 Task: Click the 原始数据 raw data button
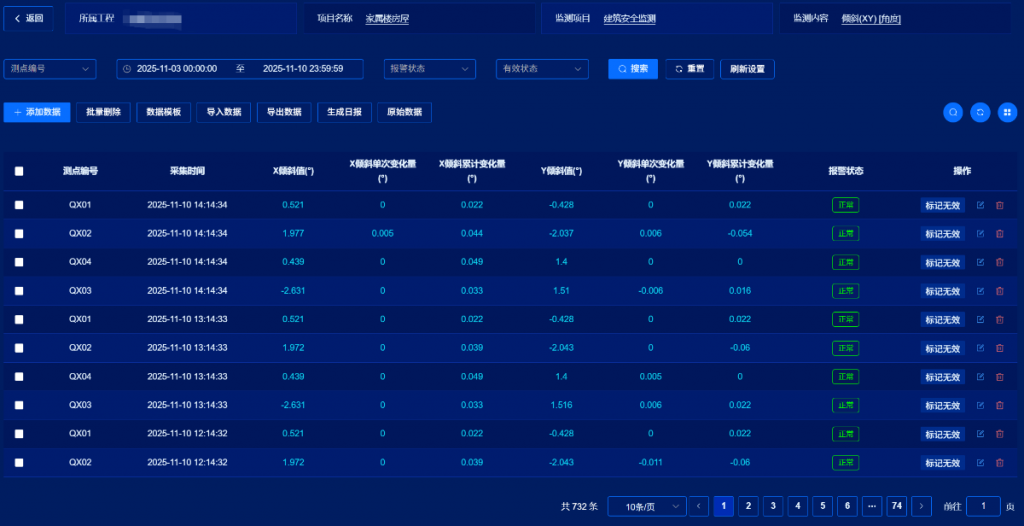click(404, 112)
